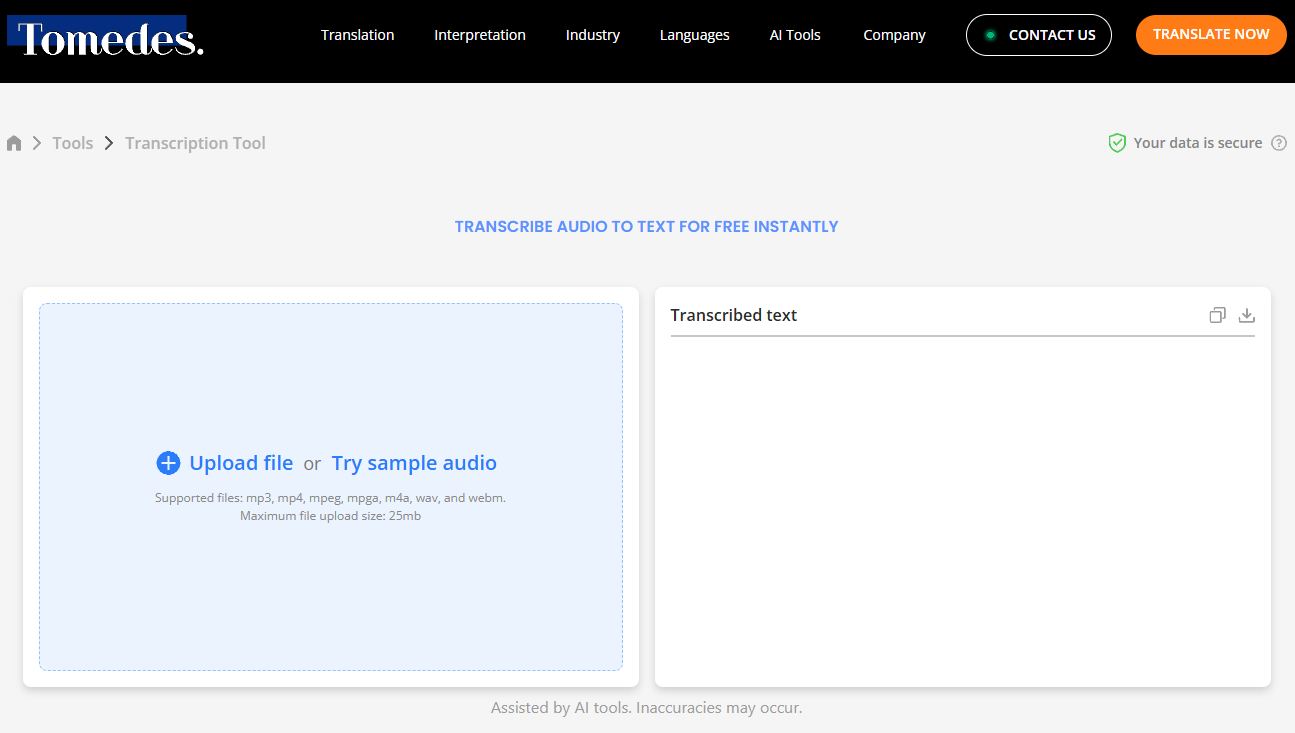
Task: Try the sample audio
Action: [414, 463]
